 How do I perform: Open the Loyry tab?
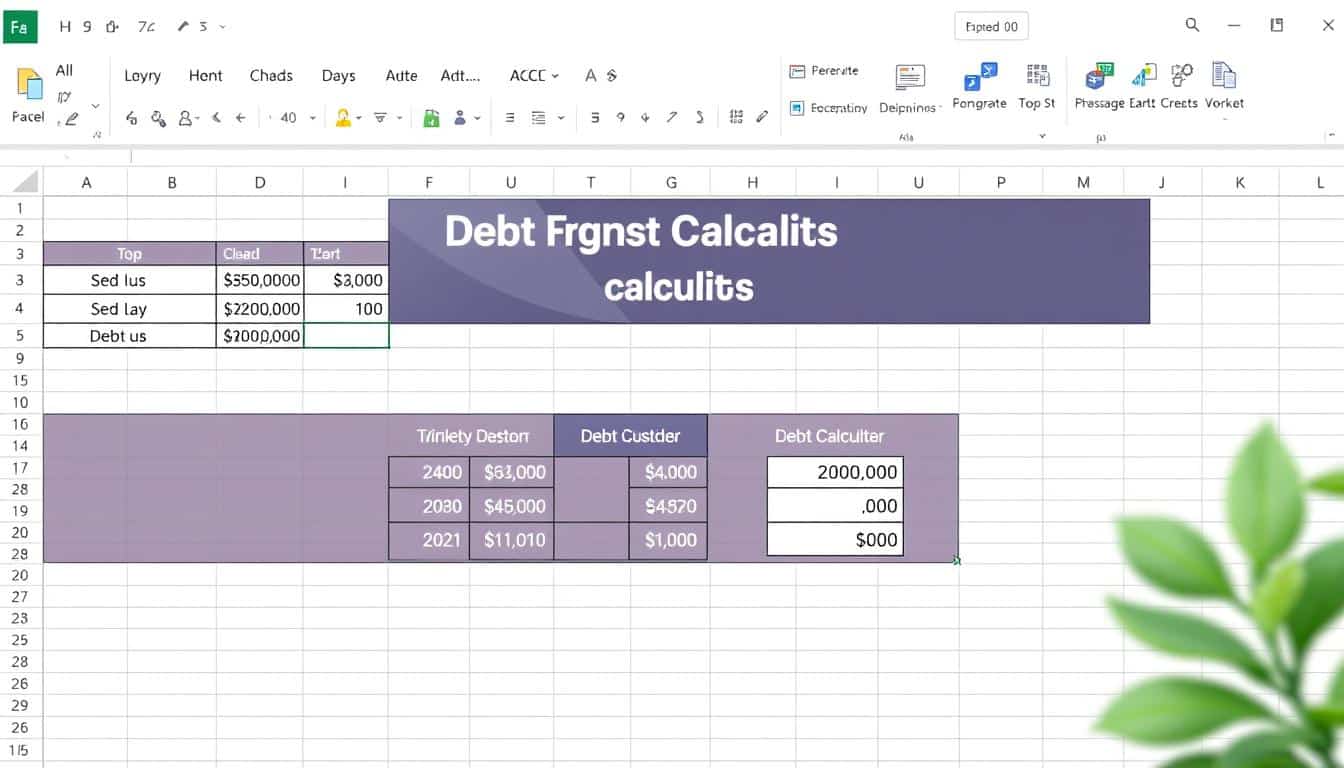[x=142, y=75]
